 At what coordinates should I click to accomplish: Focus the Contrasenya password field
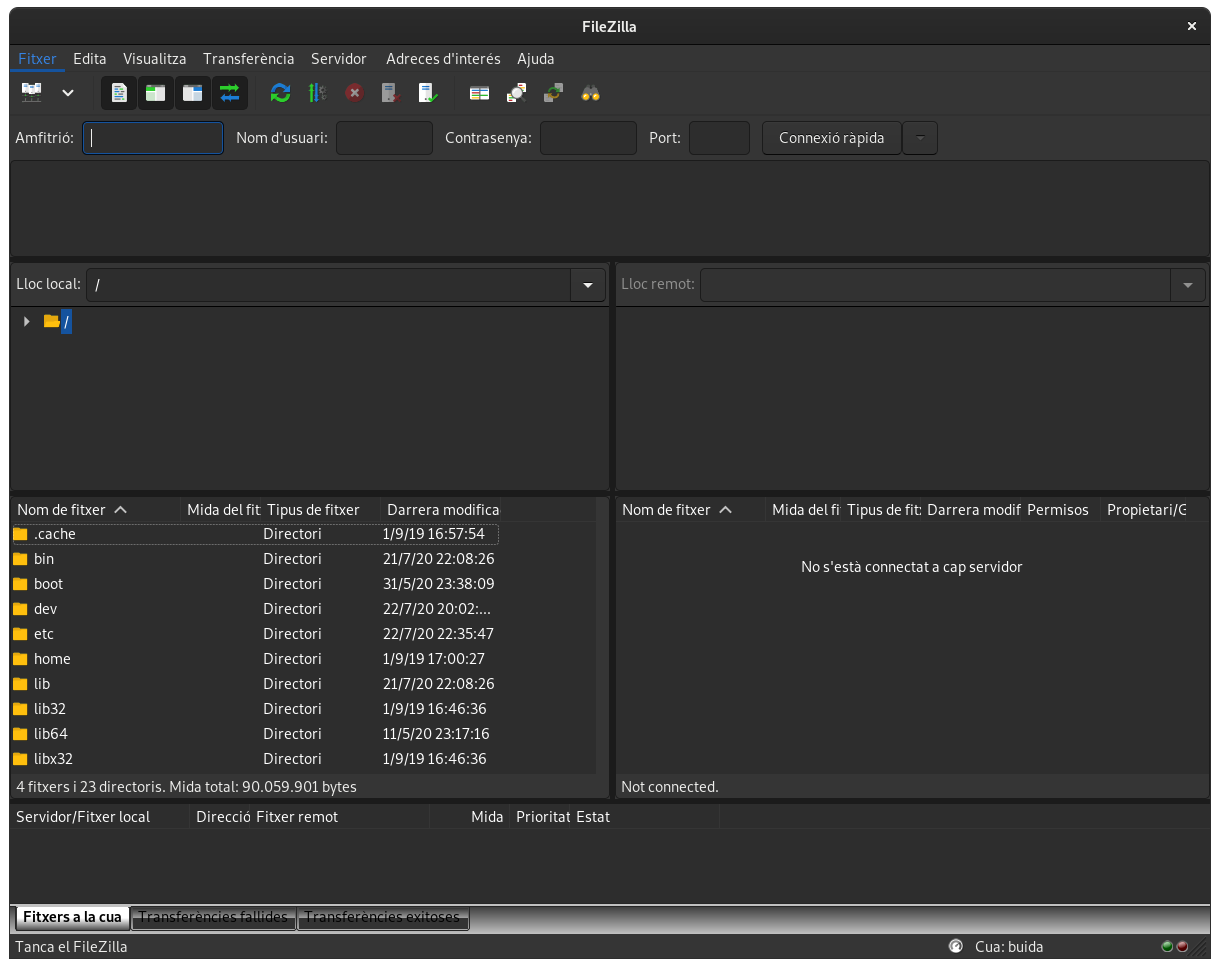click(x=589, y=138)
